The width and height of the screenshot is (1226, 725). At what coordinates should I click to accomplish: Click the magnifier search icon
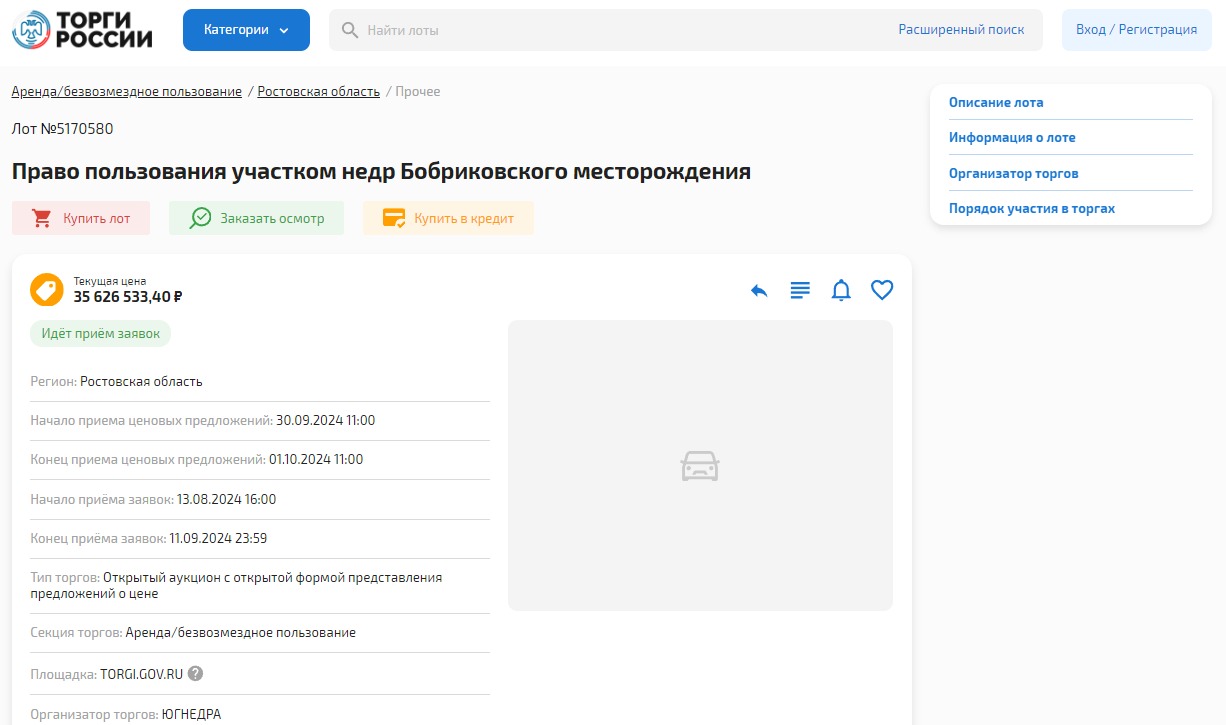click(350, 30)
